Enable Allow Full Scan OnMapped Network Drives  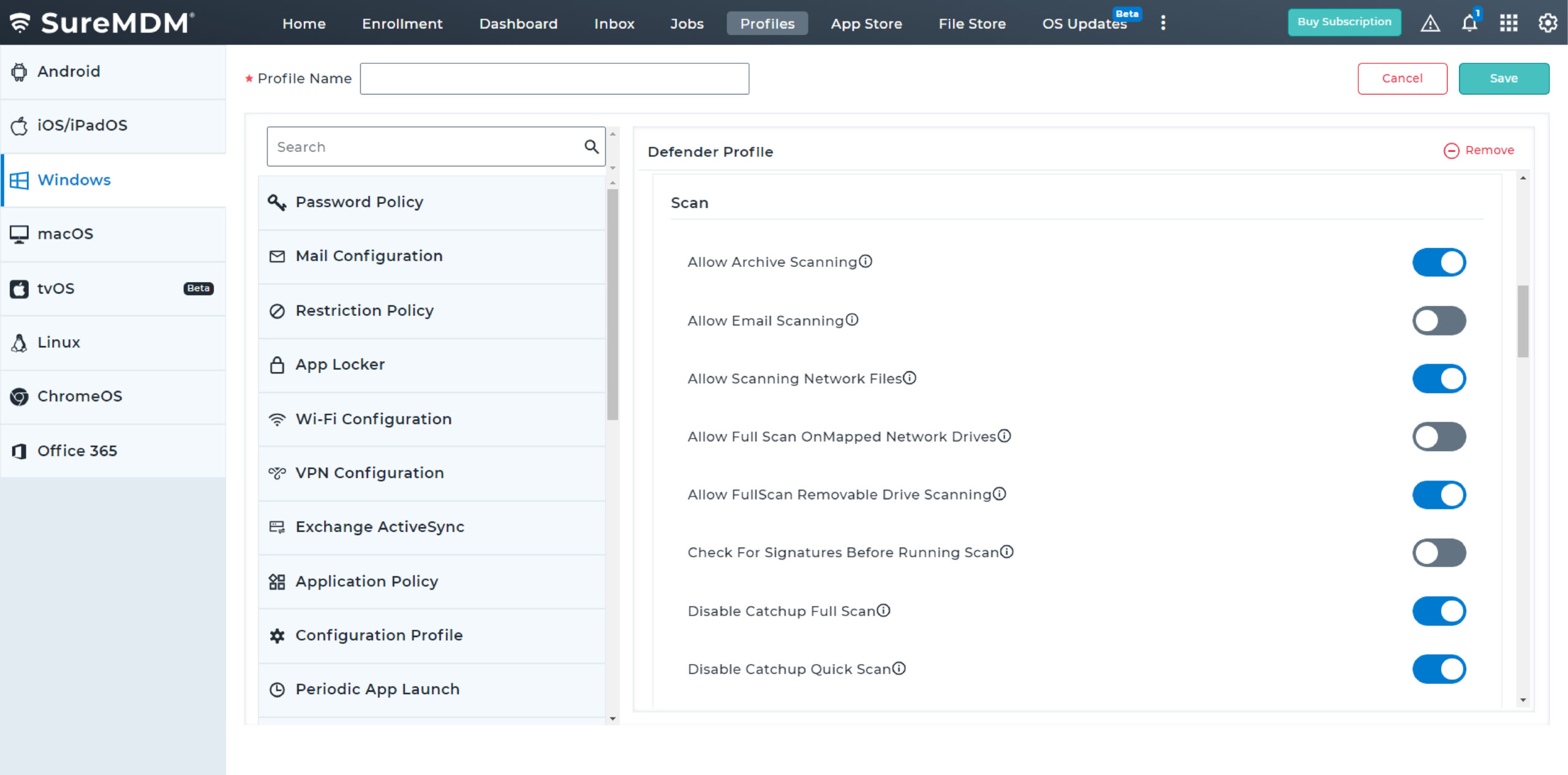click(1439, 436)
